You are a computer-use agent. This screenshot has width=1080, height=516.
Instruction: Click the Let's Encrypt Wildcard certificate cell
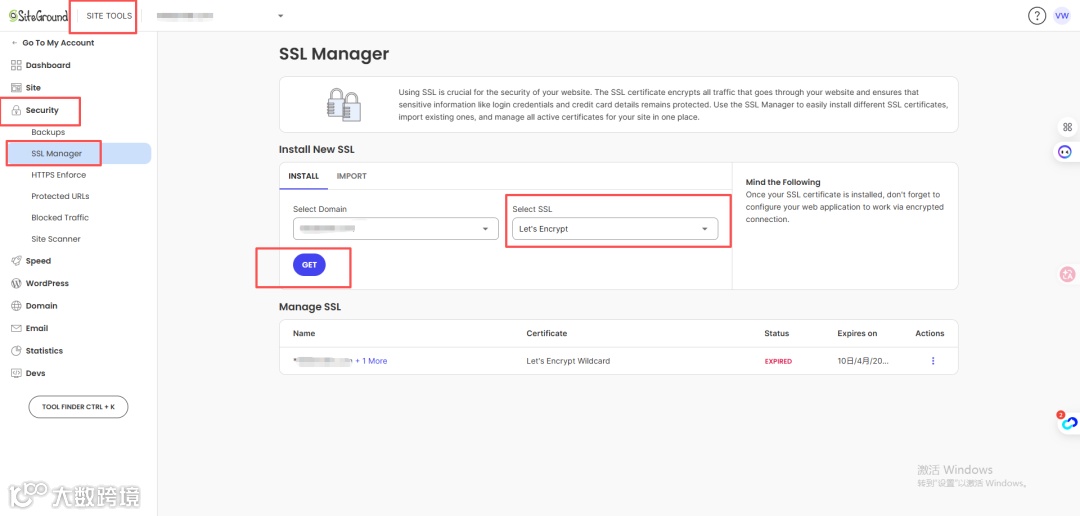point(568,361)
